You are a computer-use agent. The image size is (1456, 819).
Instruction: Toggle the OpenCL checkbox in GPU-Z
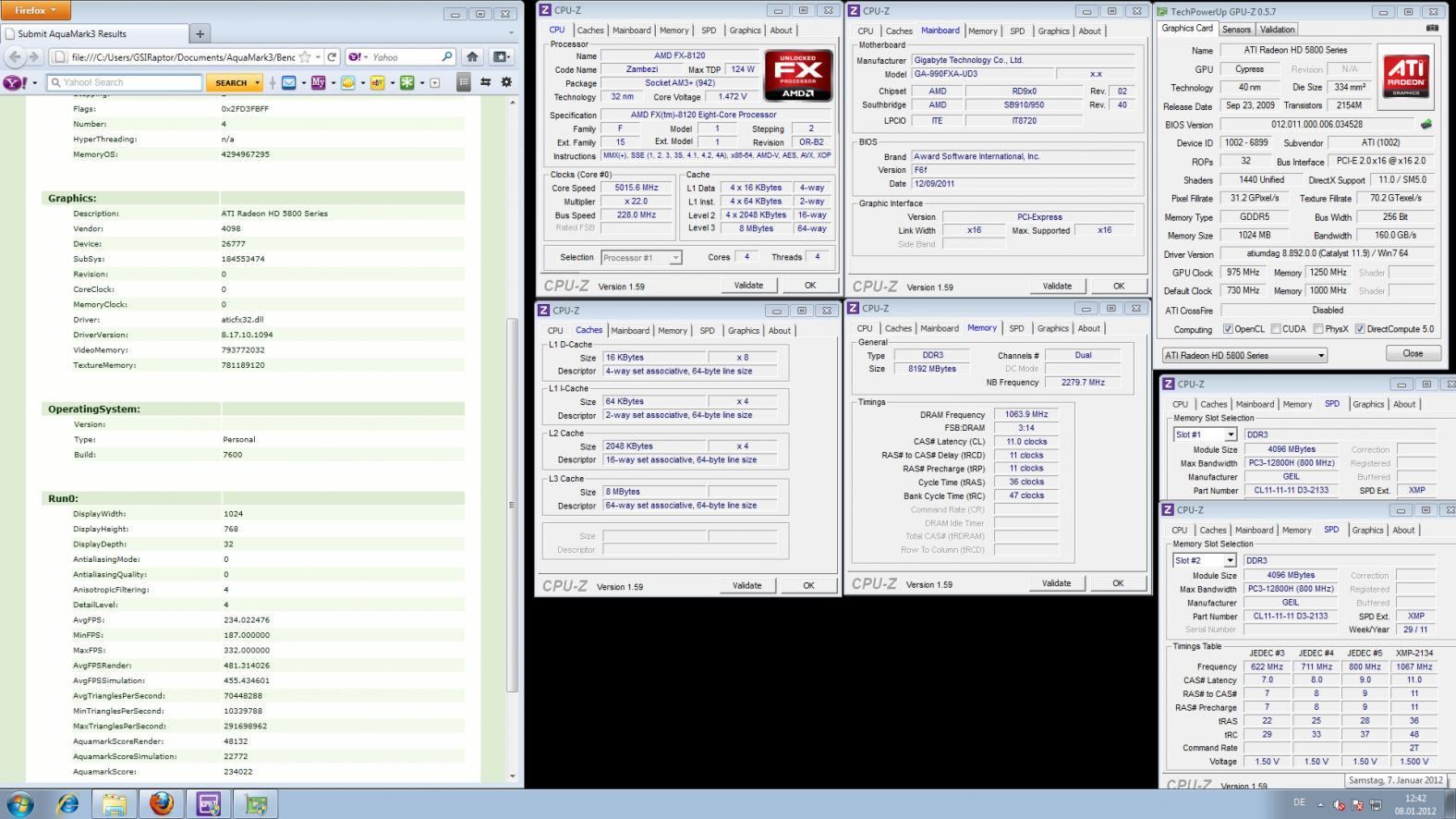coord(1228,329)
